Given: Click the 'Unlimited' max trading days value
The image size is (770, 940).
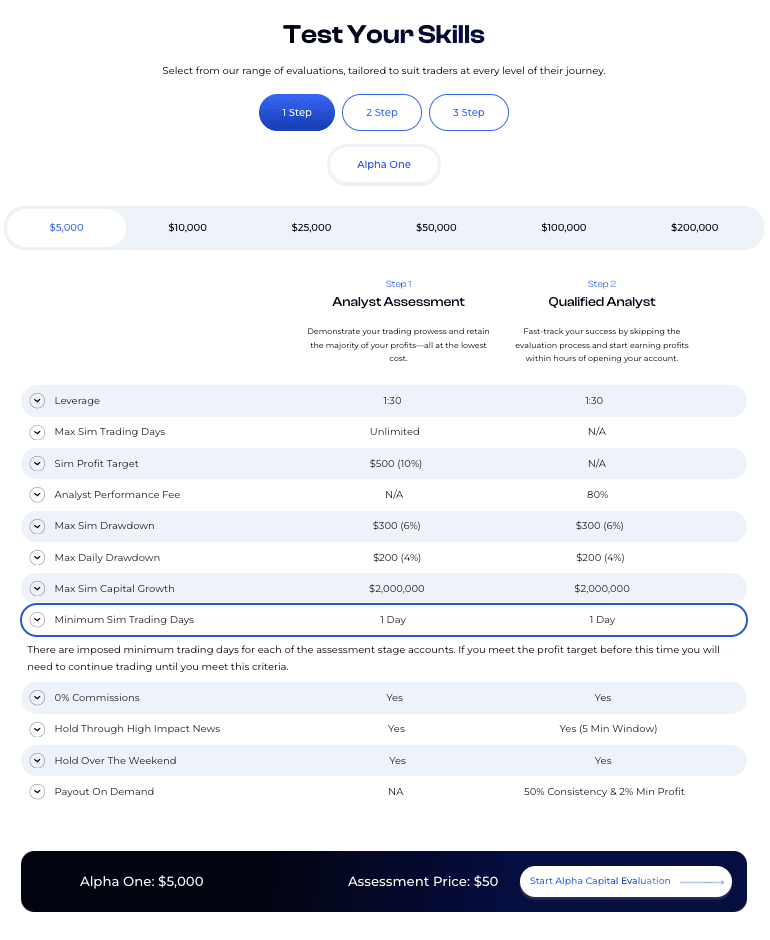Looking at the screenshot, I should tap(395, 432).
